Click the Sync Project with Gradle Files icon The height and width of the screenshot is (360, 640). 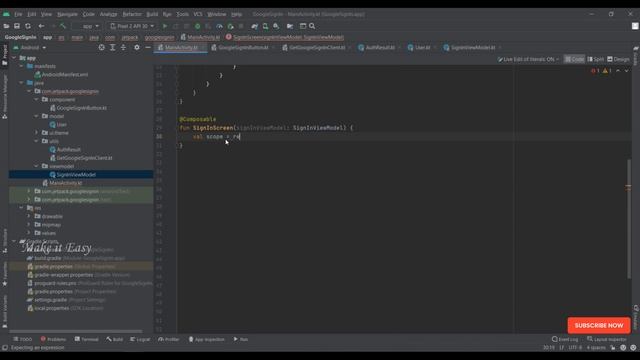[x=254, y=26]
